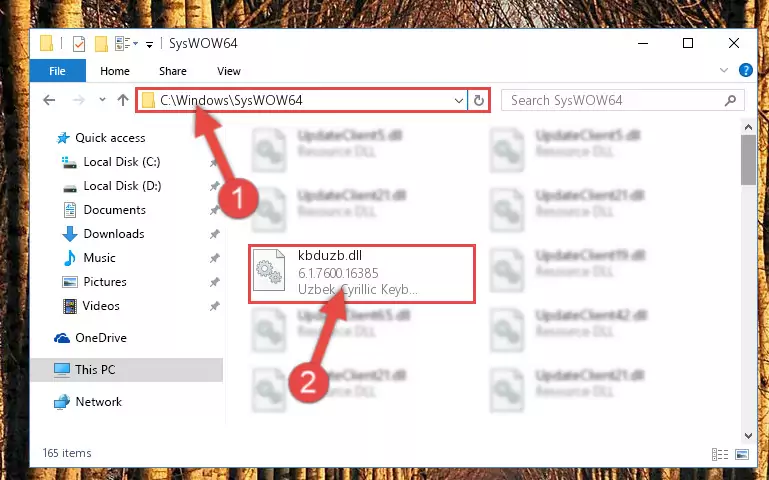Expand the ribbon with the chevron
Screen dimensions: 769x480
click(724, 70)
